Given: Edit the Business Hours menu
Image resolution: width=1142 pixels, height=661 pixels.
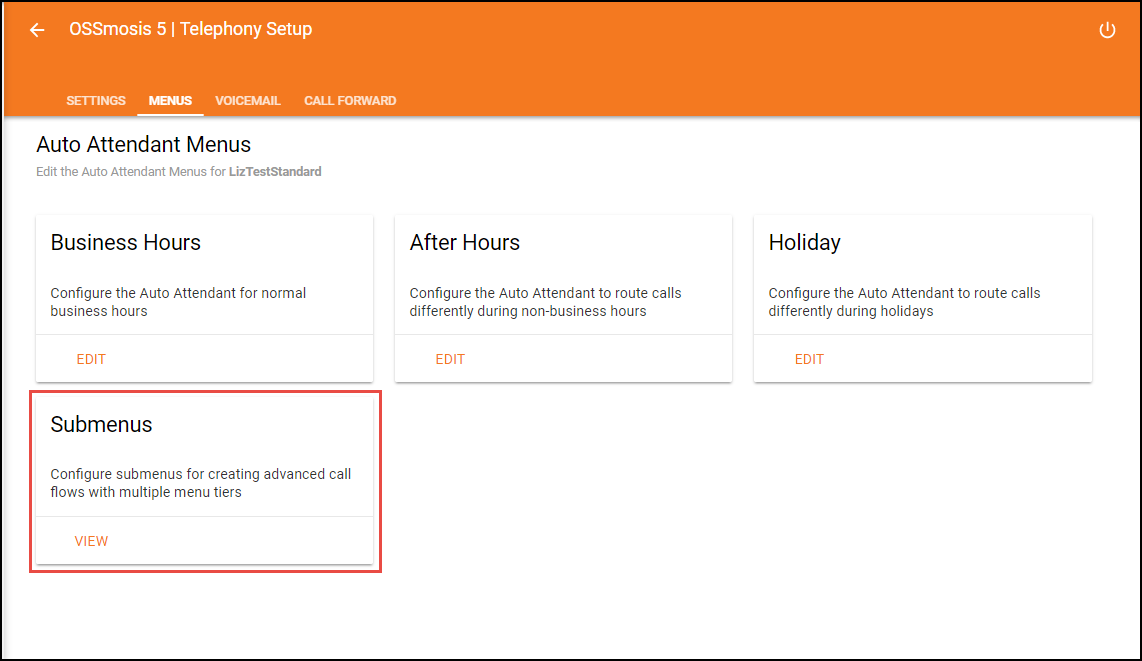Looking at the screenshot, I should pos(91,359).
